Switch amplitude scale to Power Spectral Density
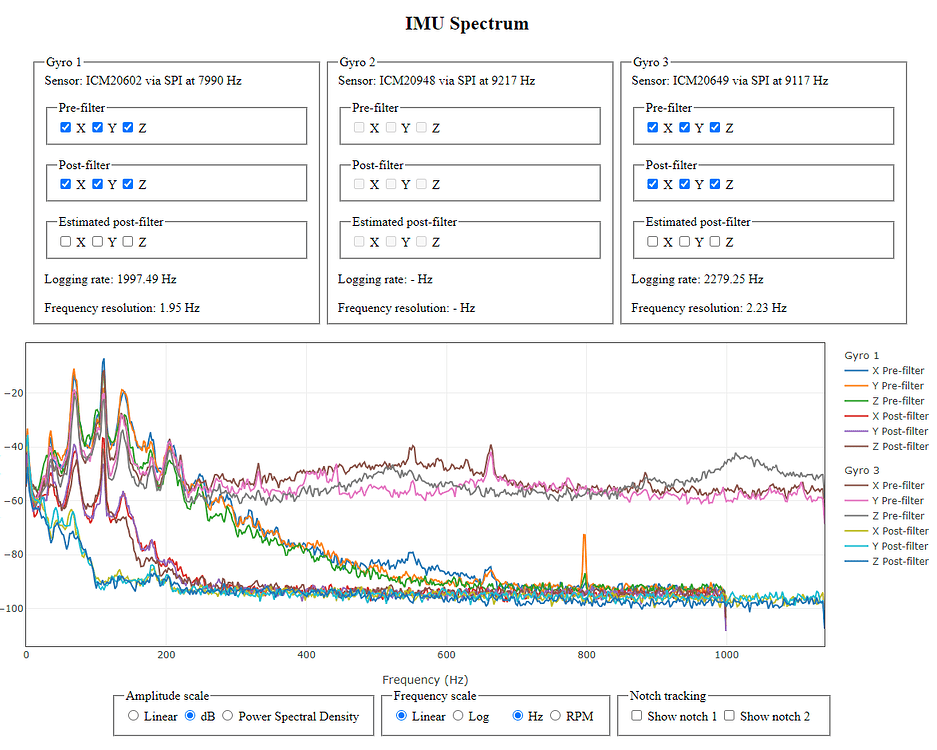Image resolution: width=937 pixels, height=750 pixels. click(x=229, y=715)
